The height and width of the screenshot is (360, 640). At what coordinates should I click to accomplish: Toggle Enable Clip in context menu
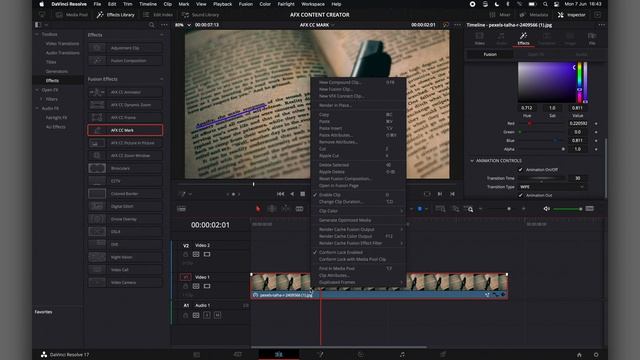358,195
